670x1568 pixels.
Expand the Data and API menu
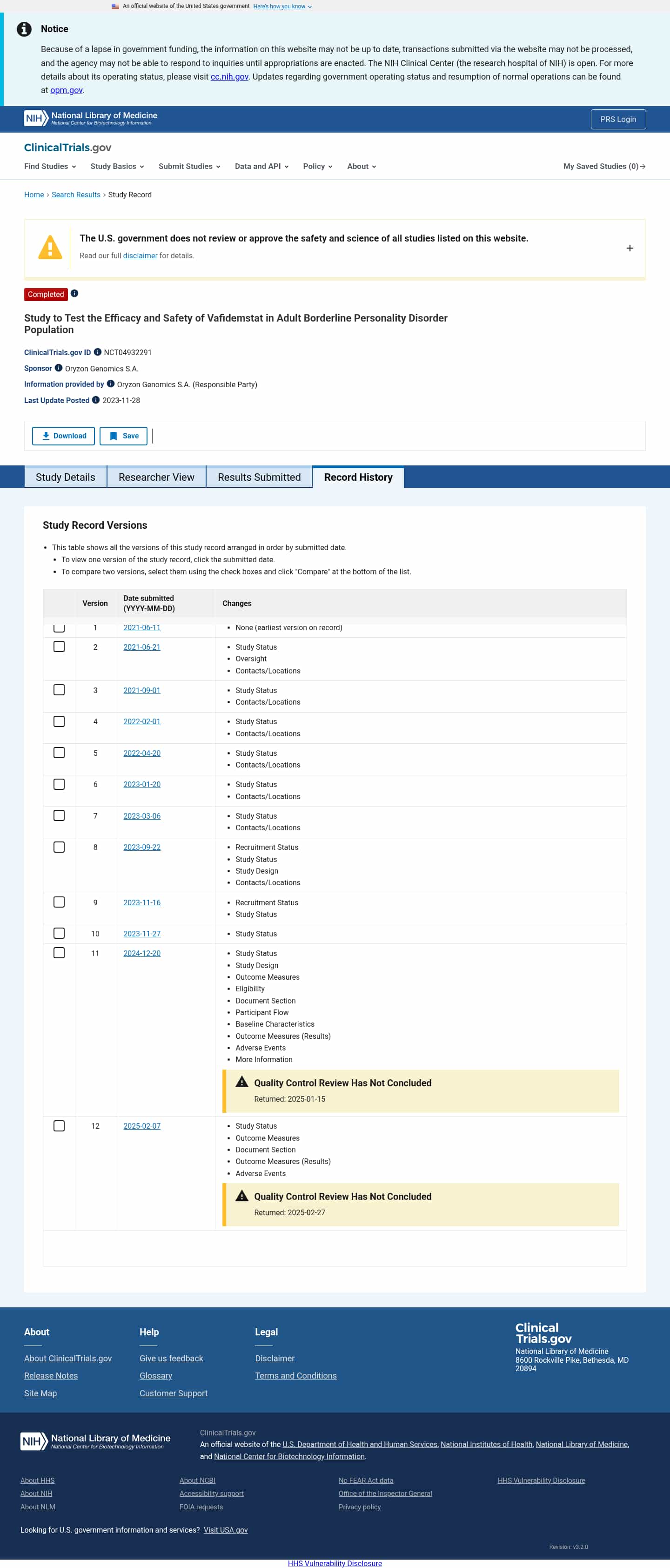(261, 166)
